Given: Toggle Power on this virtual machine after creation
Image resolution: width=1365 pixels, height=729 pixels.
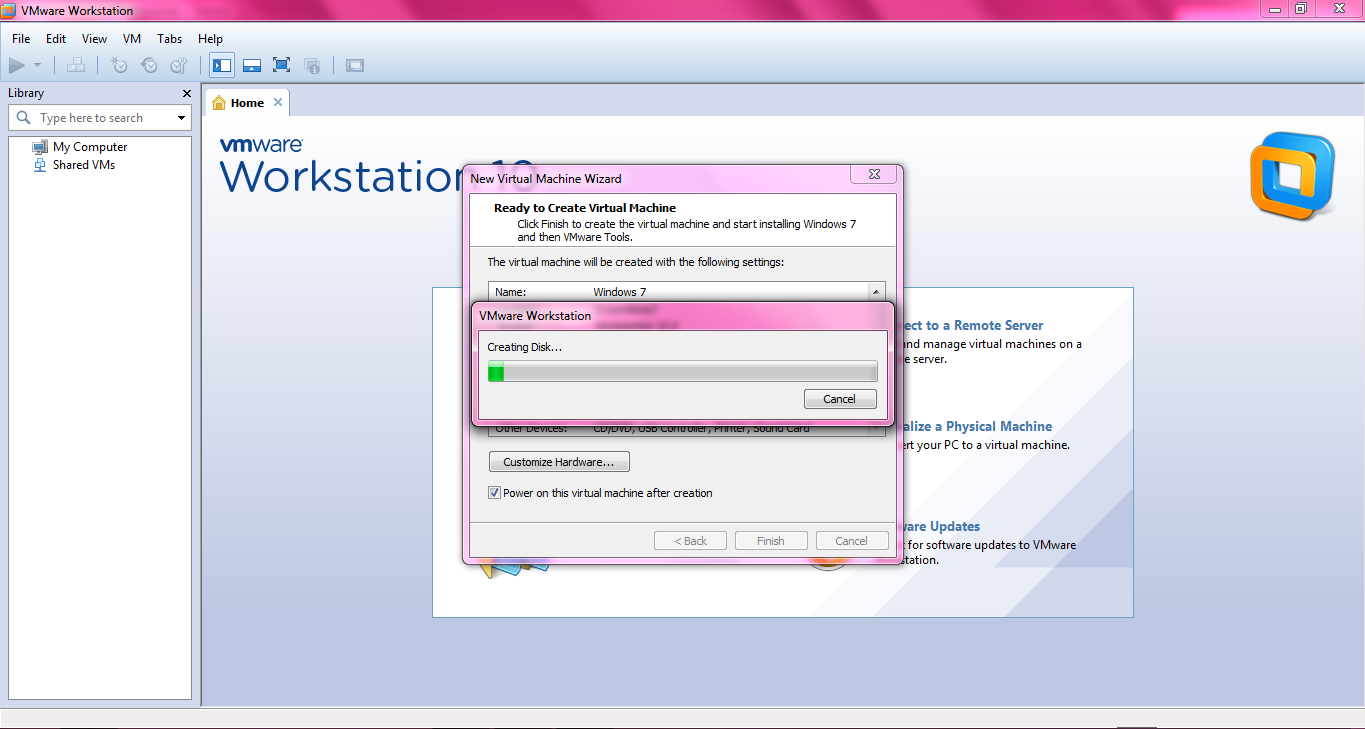Looking at the screenshot, I should click(x=494, y=493).
